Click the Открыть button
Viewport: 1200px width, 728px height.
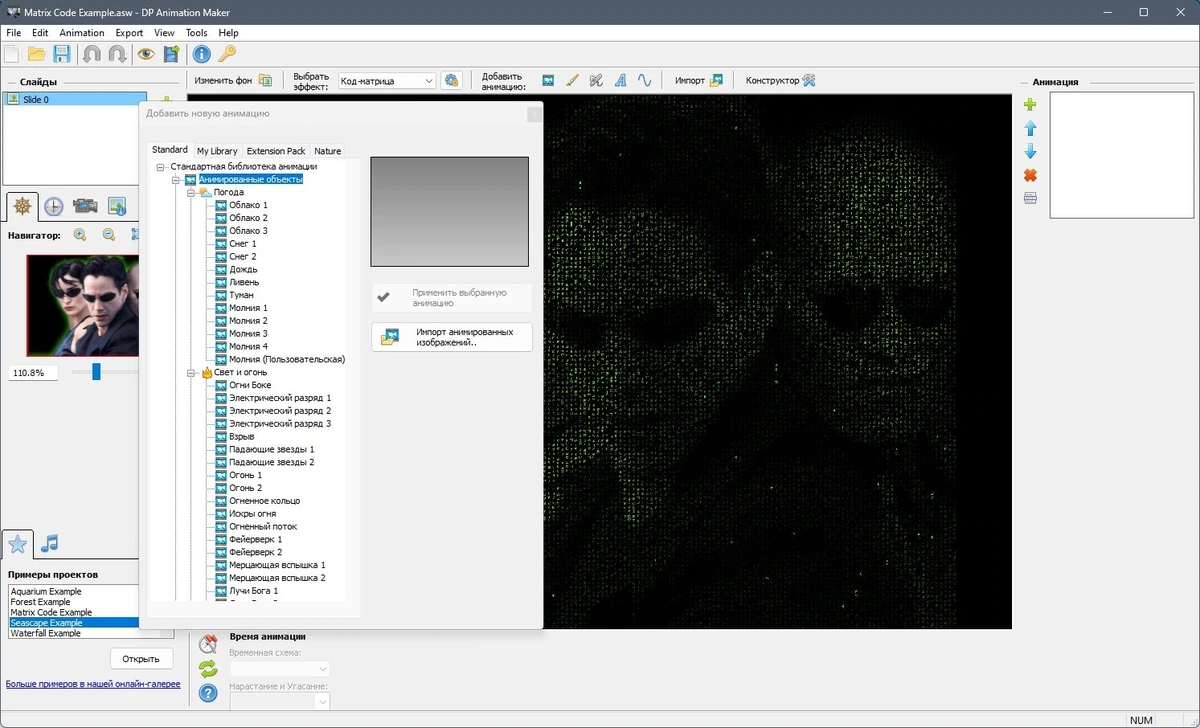(141, 659)
